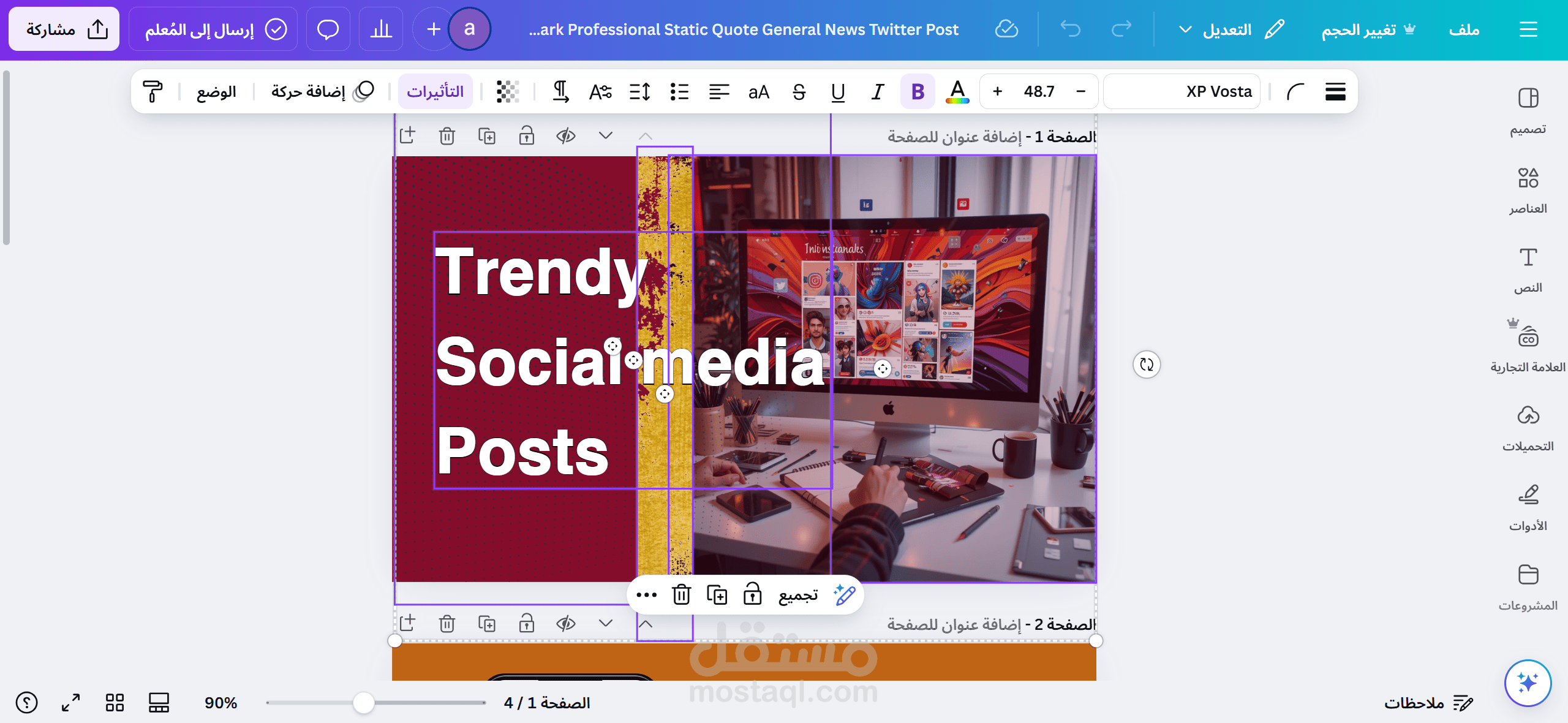1568x723 pixels.
Task: Change text direction paragraph icon
Action: click(560, 91)
